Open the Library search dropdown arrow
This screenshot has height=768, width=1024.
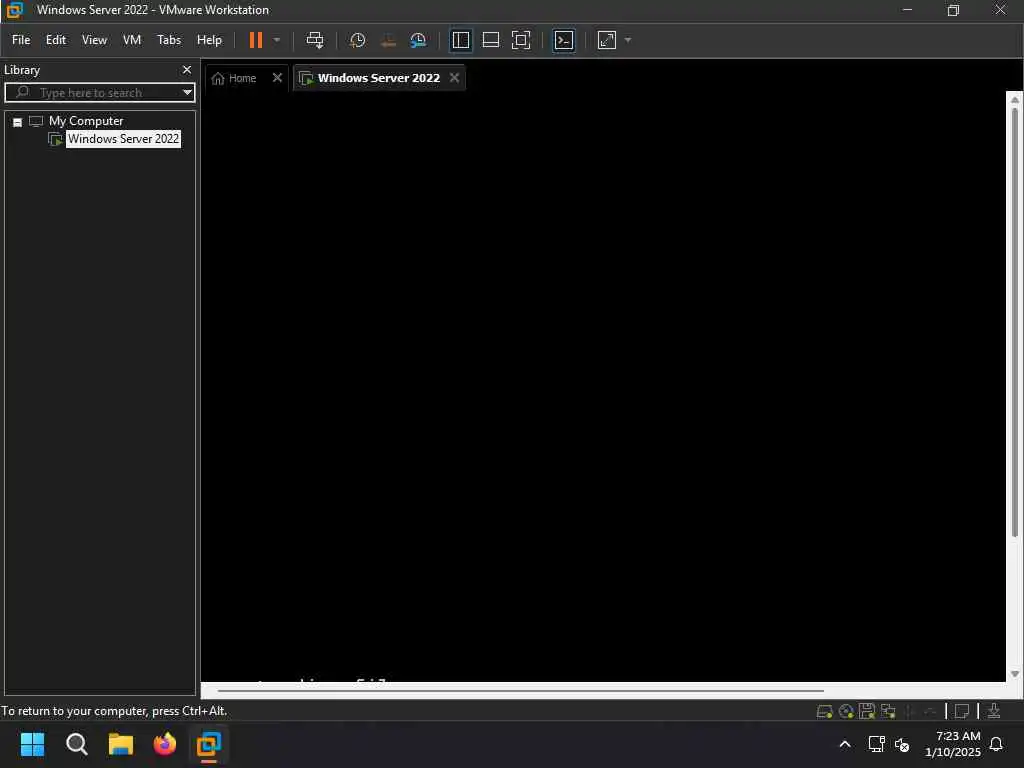[x=187, y=92]
